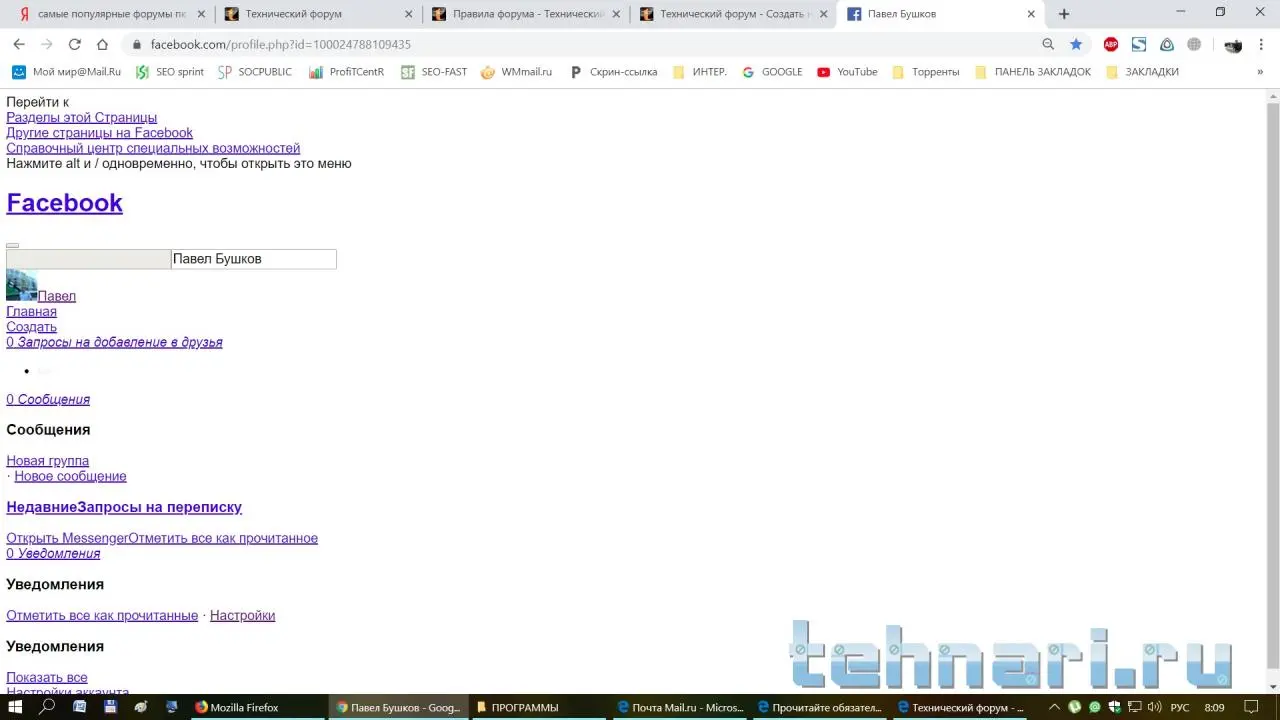The image size is (1280, 720).
Task: Open the Chrome three-dot menu
Action: coord(1261,44)
